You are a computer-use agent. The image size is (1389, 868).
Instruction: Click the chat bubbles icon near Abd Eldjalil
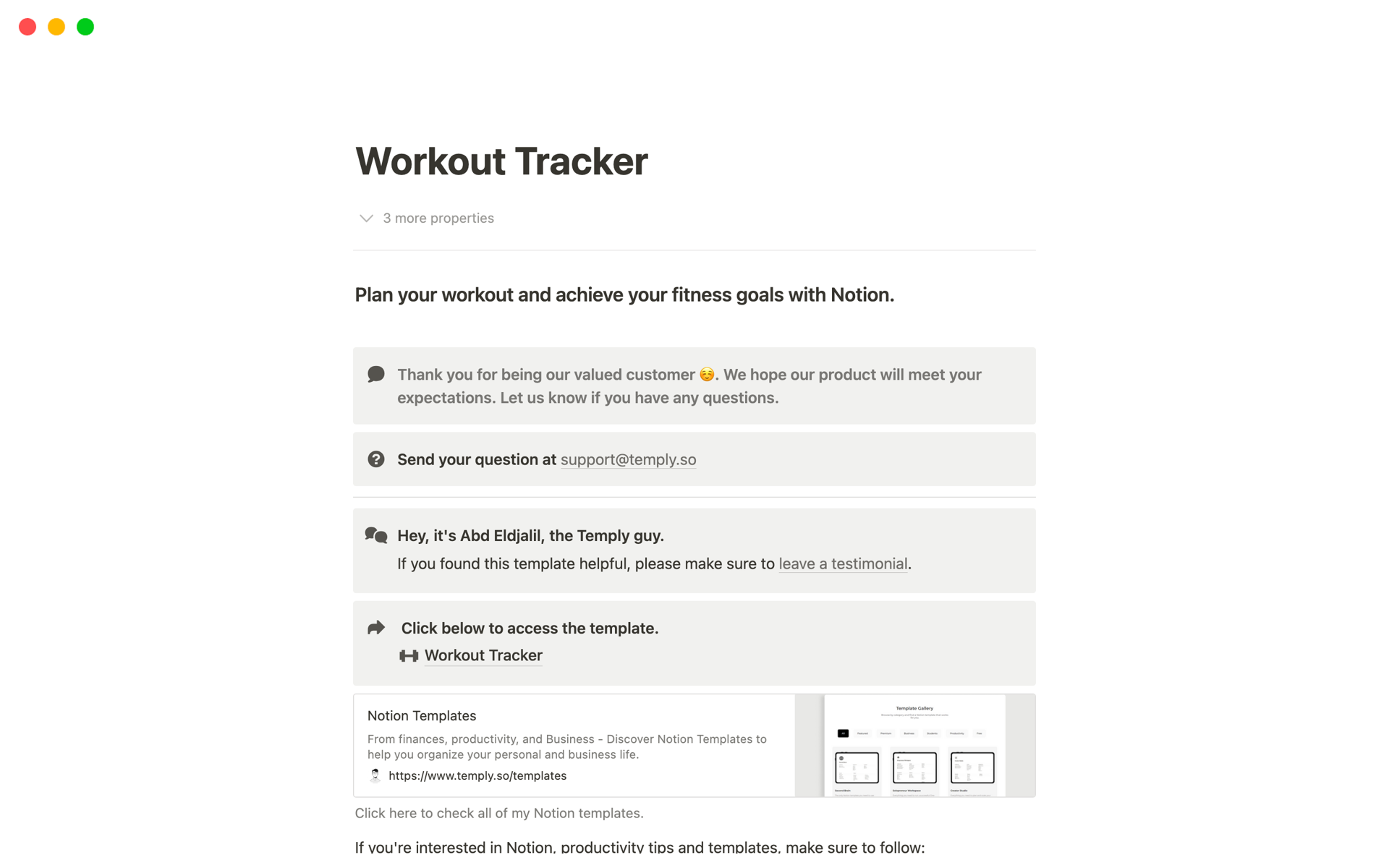(376, 535)
